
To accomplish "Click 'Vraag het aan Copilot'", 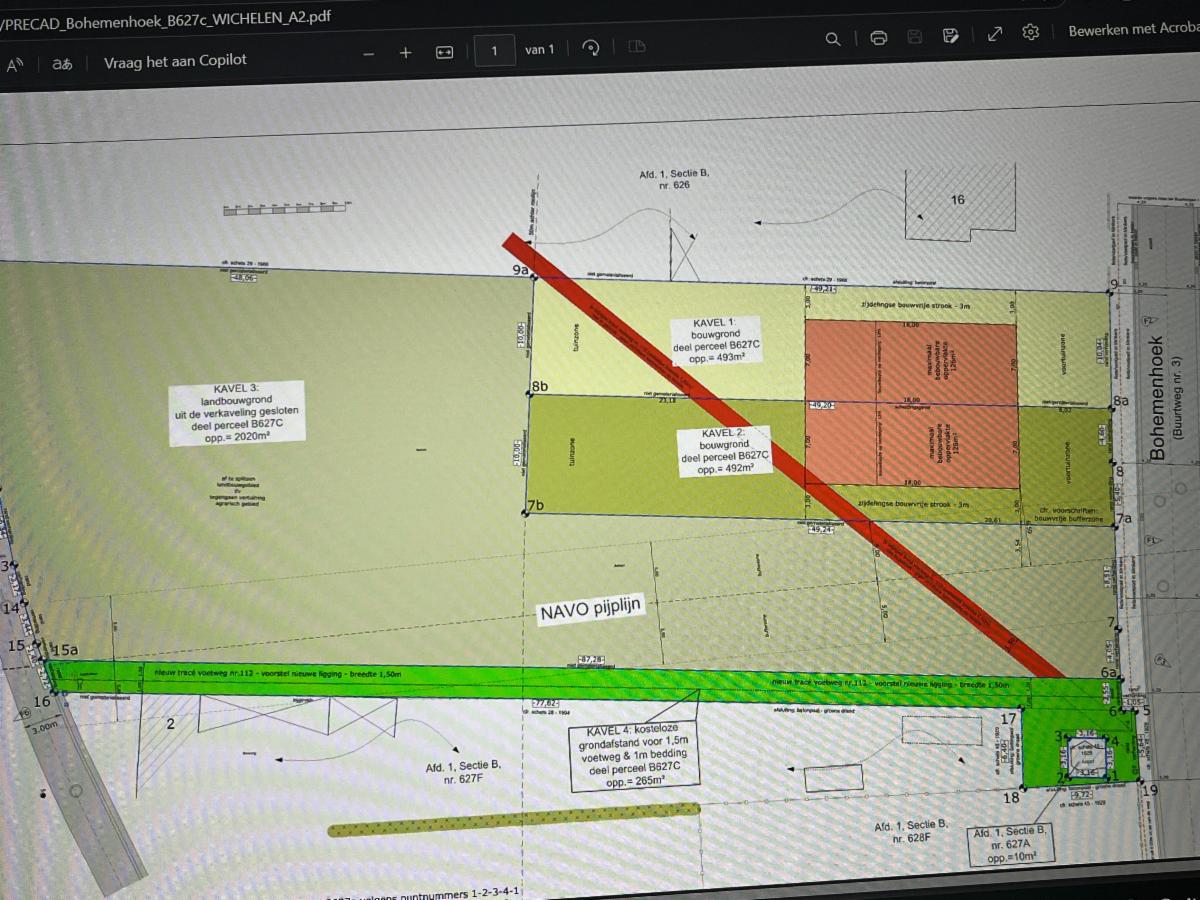I will point(175,61).
